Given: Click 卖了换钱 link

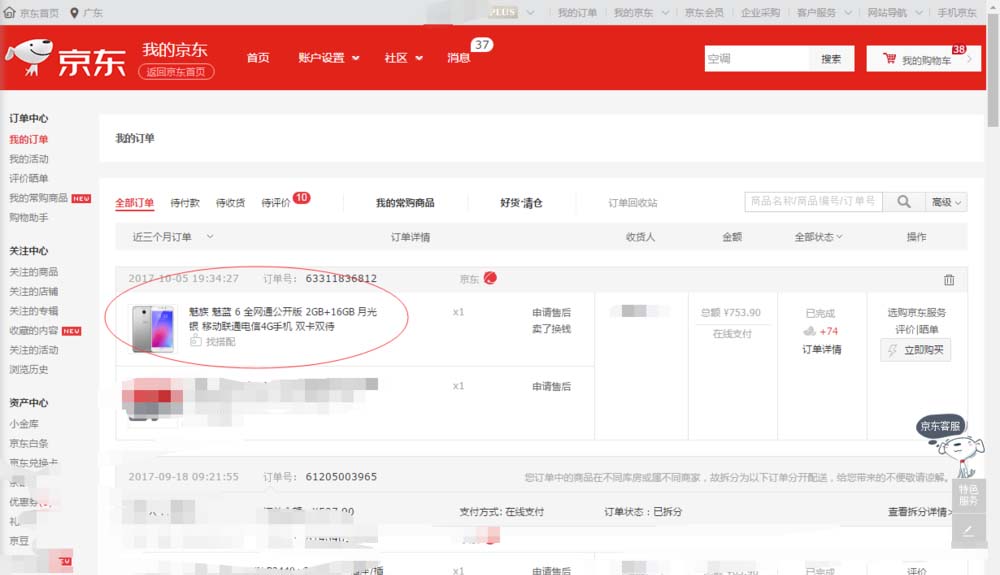Looking at the screenshot, I should [552, 329].
